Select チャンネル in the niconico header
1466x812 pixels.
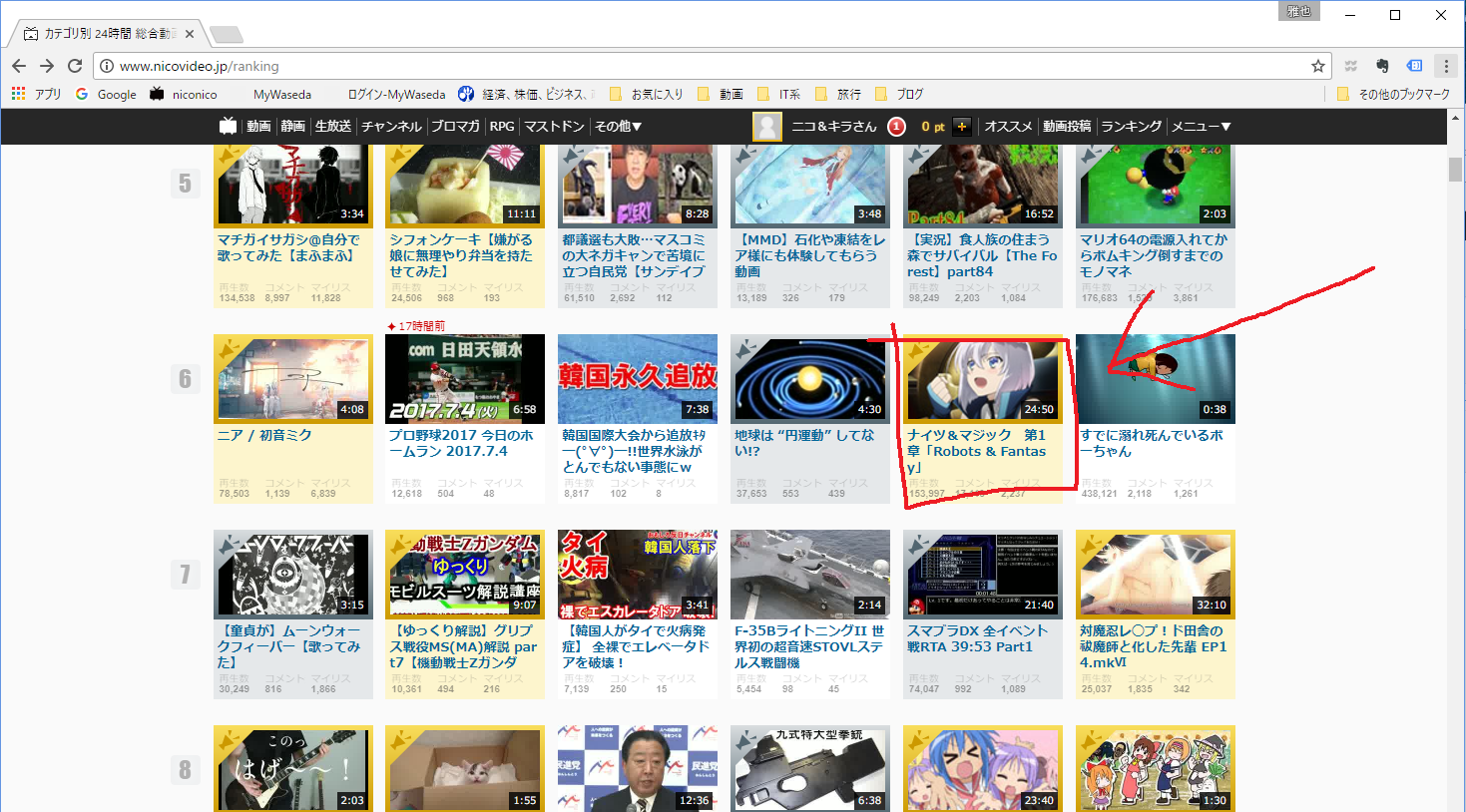[x=392, y=126]
